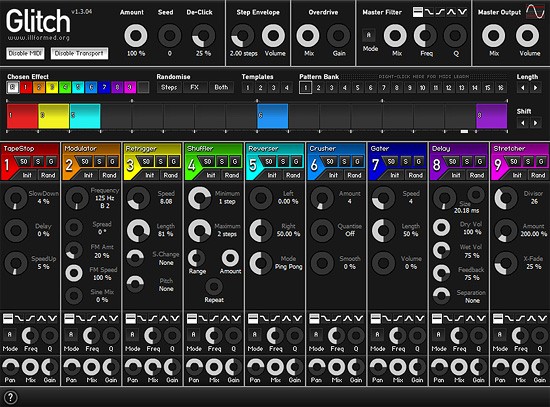Click the S0 button in Stretcher header
550x407 pixels.
514,161
